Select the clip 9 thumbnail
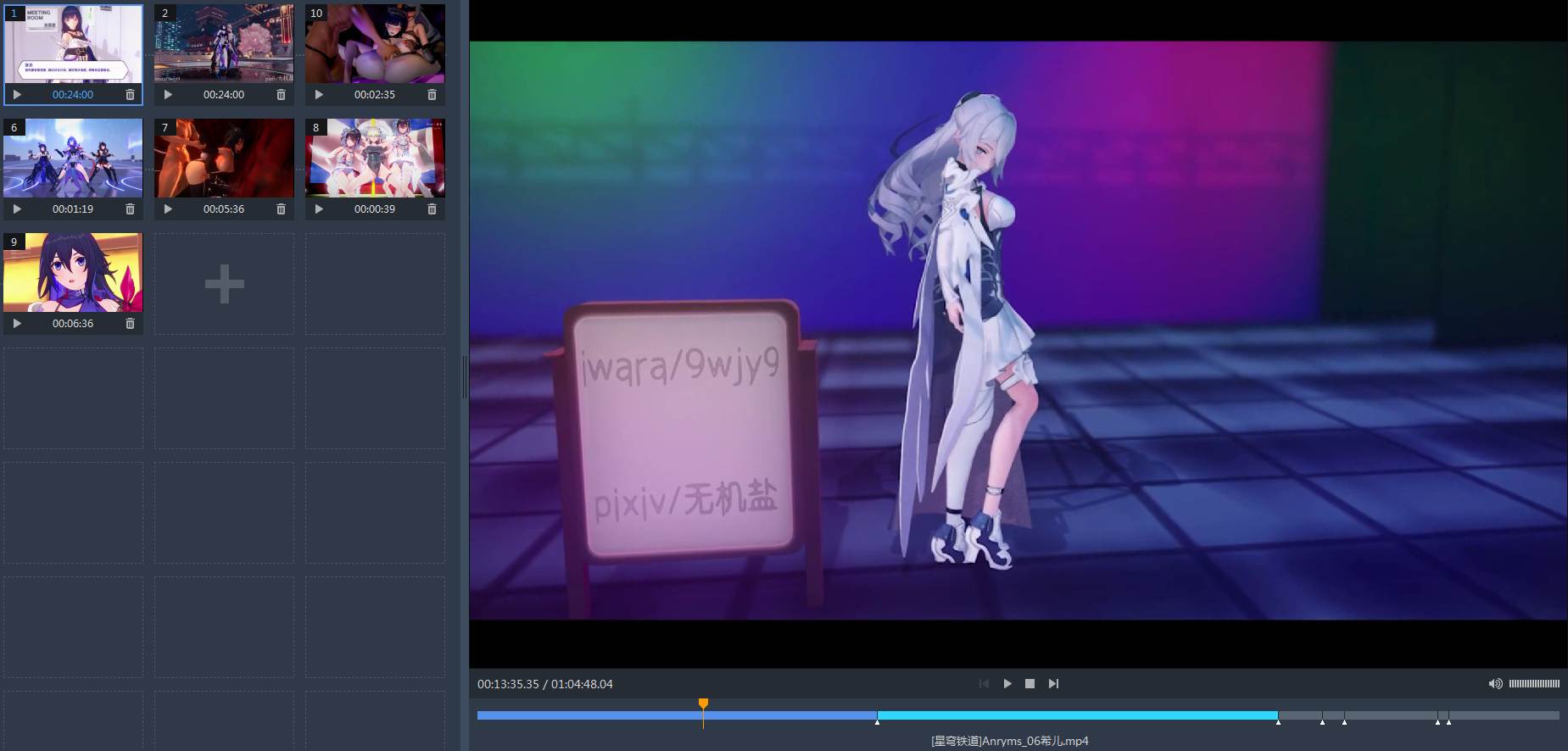Viewport: 1568px width, 751px height. click(73, 273)
